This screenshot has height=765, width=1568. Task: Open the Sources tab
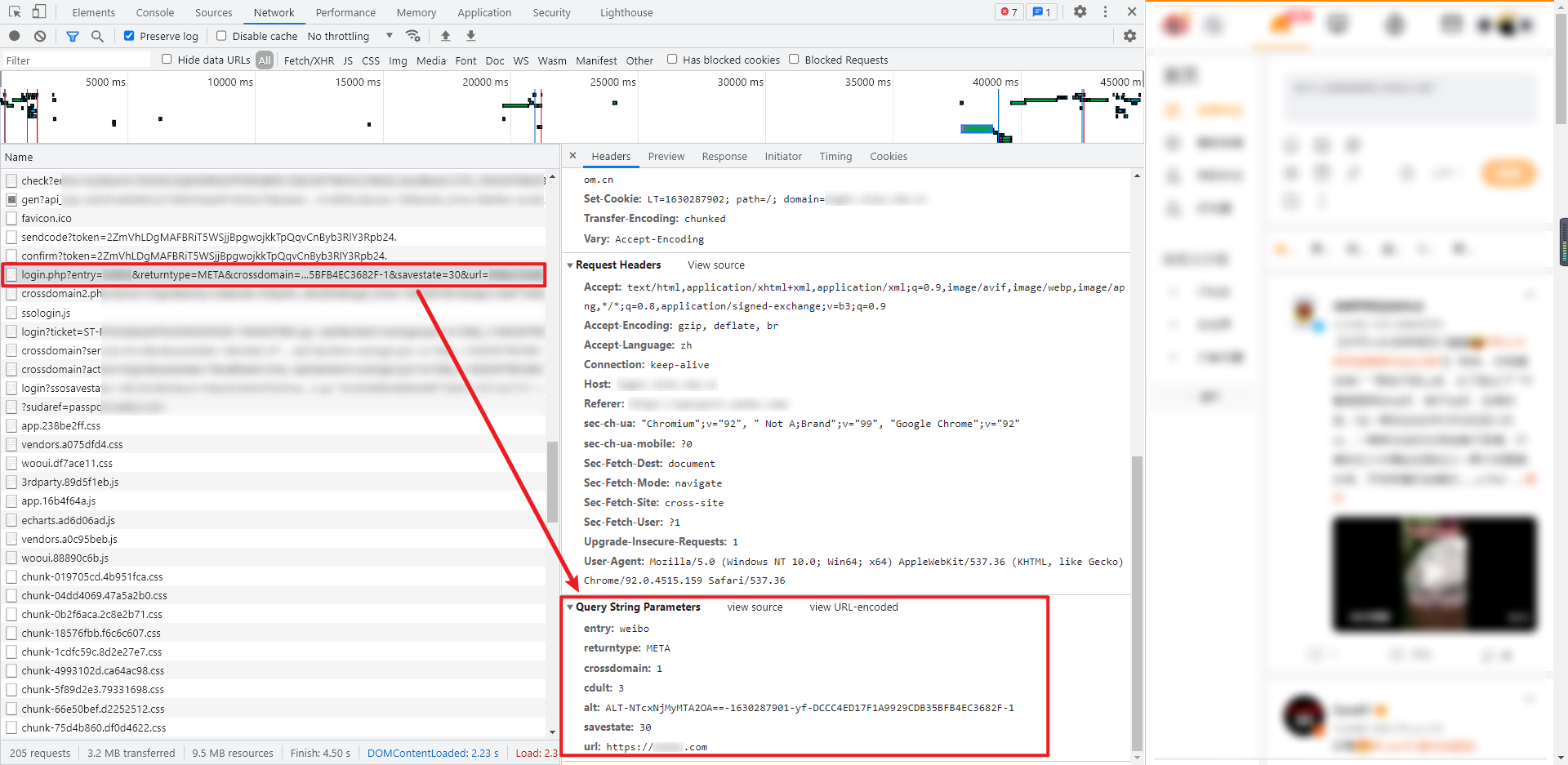214,12
